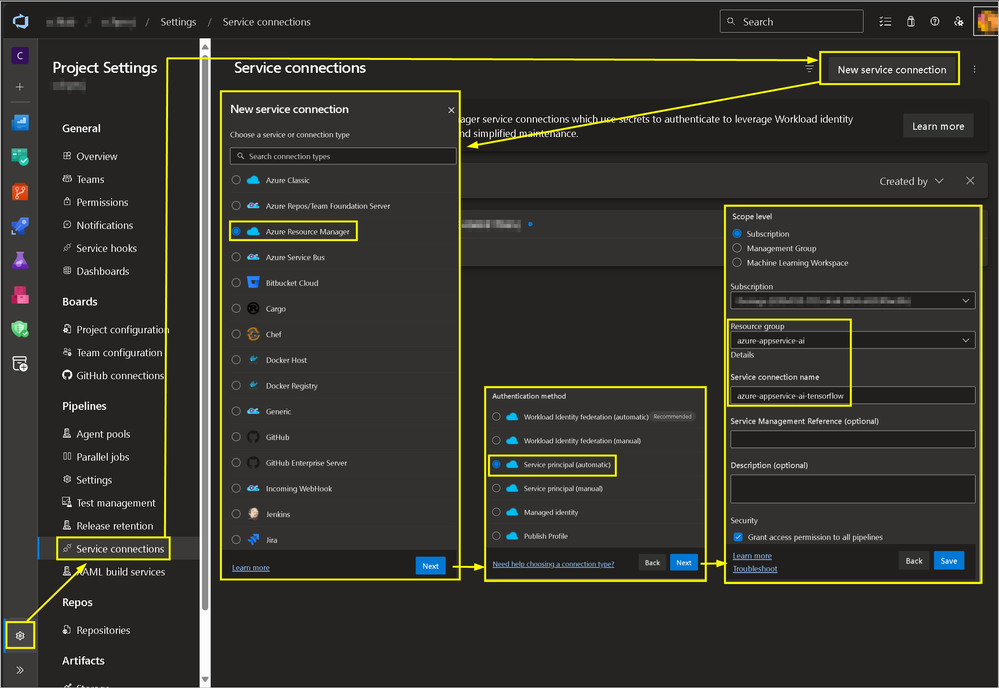Open the Test Plans flask icon
The image size is (999, 688).
[20, 261]
